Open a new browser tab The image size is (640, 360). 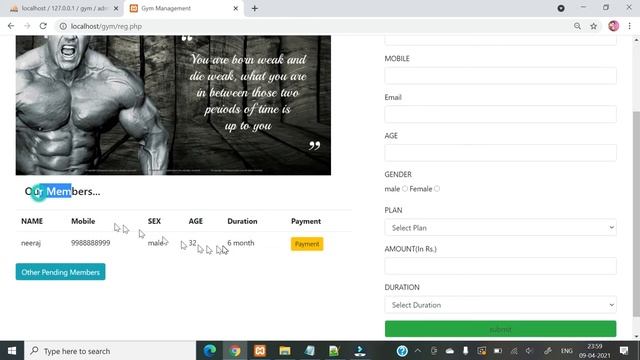pos(255,8)
